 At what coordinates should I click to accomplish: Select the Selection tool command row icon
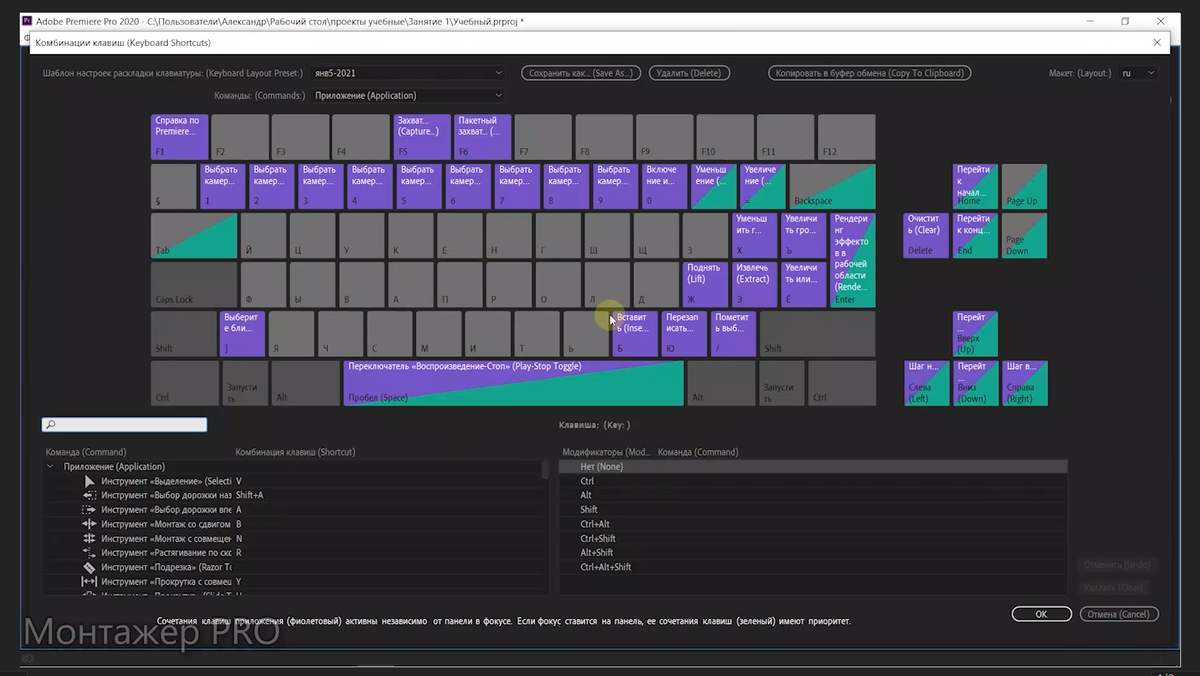(89, 481)
